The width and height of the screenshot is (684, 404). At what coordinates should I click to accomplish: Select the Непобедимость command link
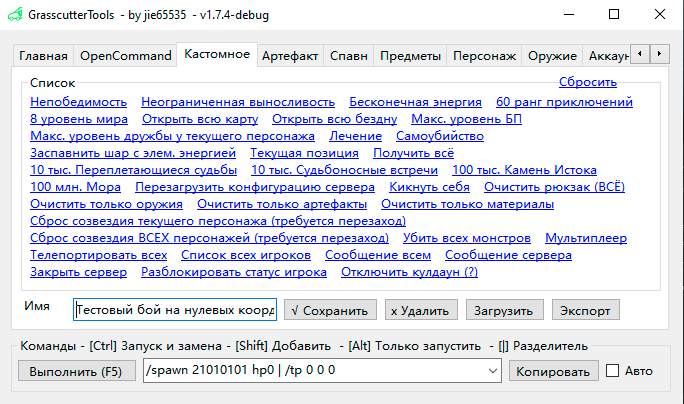pos(78,102)
